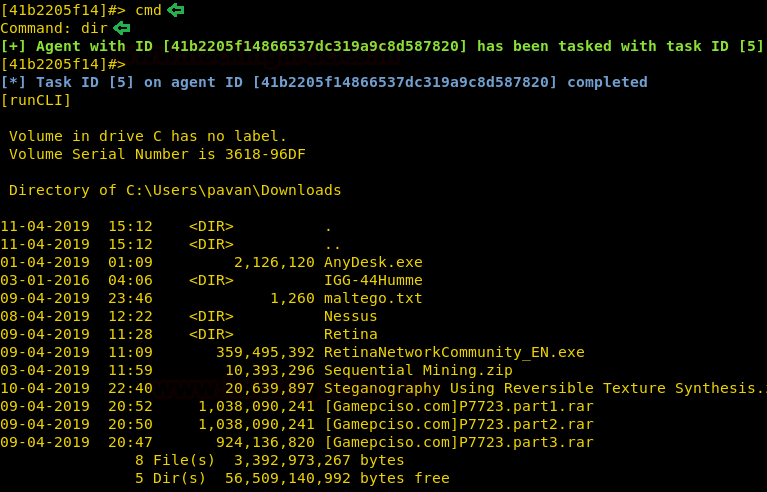This screenshot has height=492, width=767.
Task: Click the agent tasked confirmation line
Action: [x=382, y=46]
